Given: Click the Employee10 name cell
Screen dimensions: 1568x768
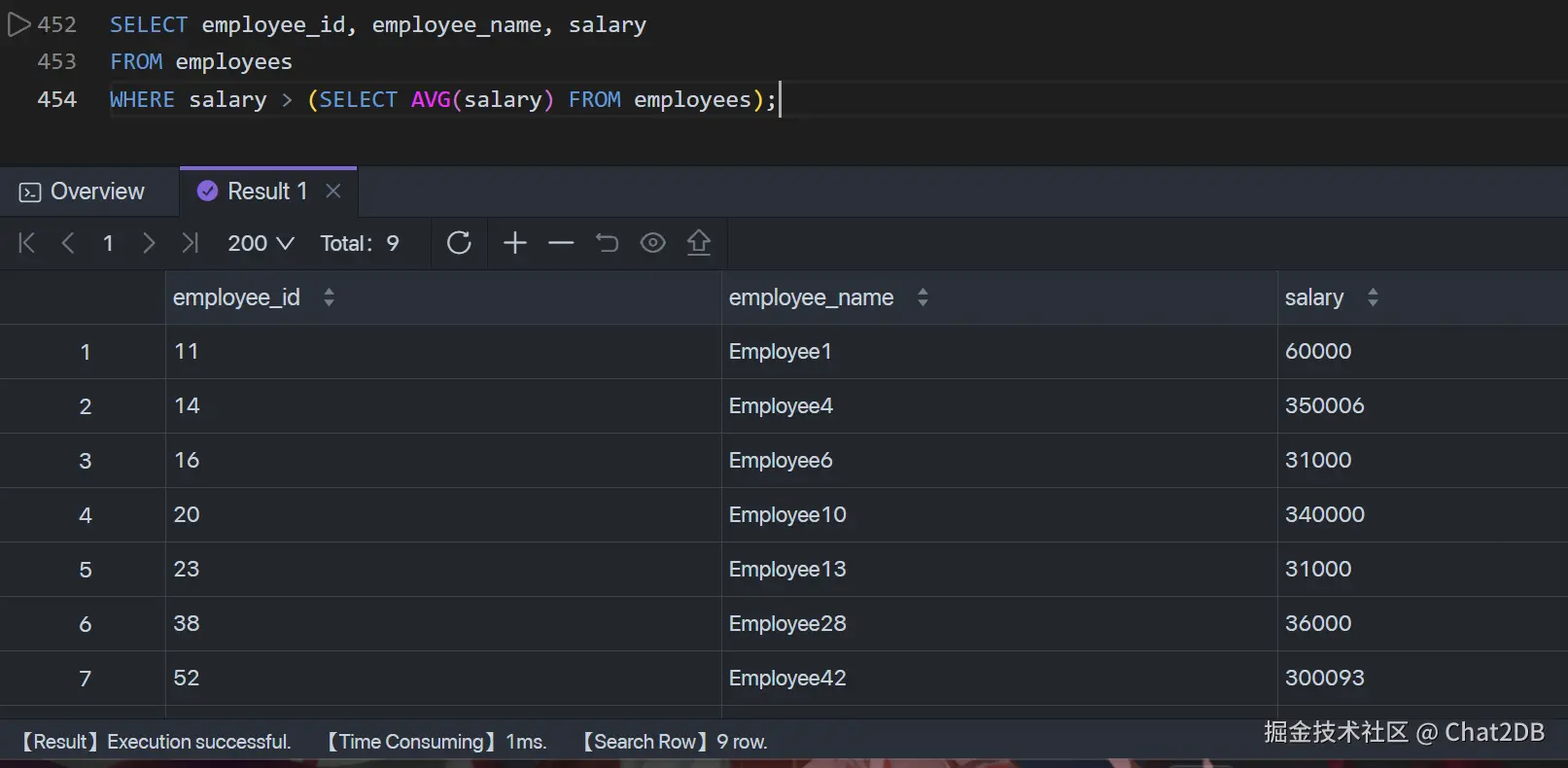Looking at the screenshot, I should click(999, 514).
